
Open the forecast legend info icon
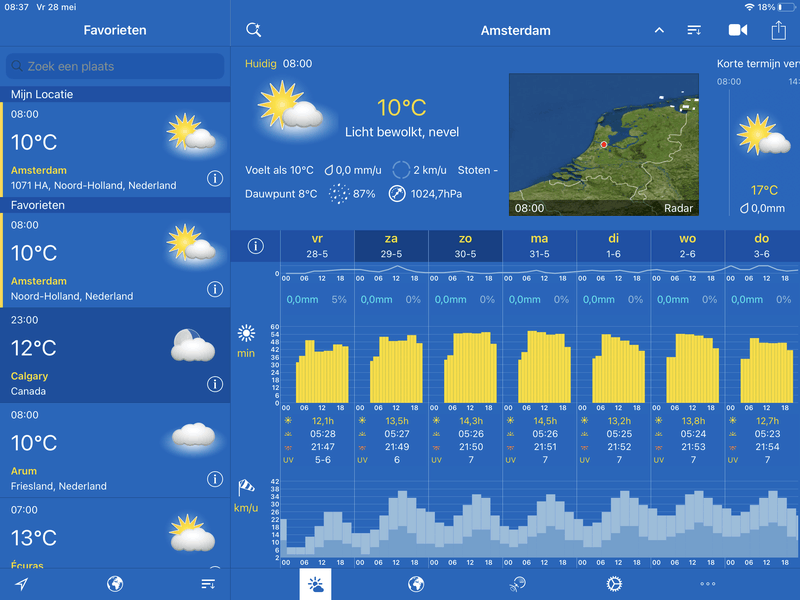[256, 246]
